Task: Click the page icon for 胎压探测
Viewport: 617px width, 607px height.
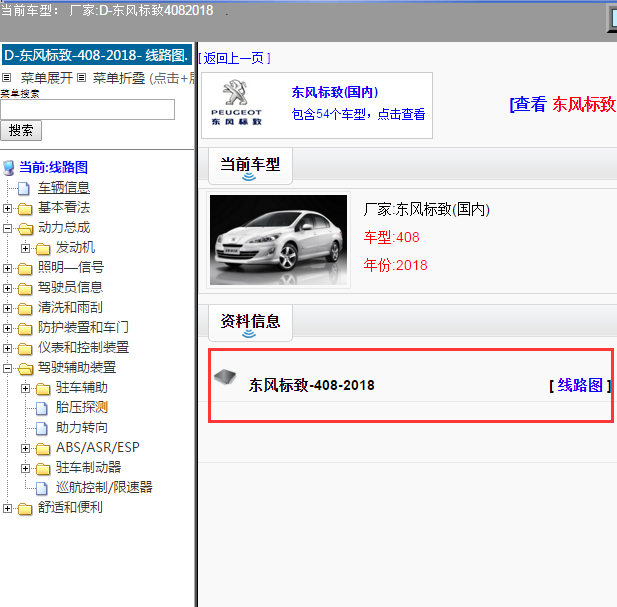Action: 42,408
